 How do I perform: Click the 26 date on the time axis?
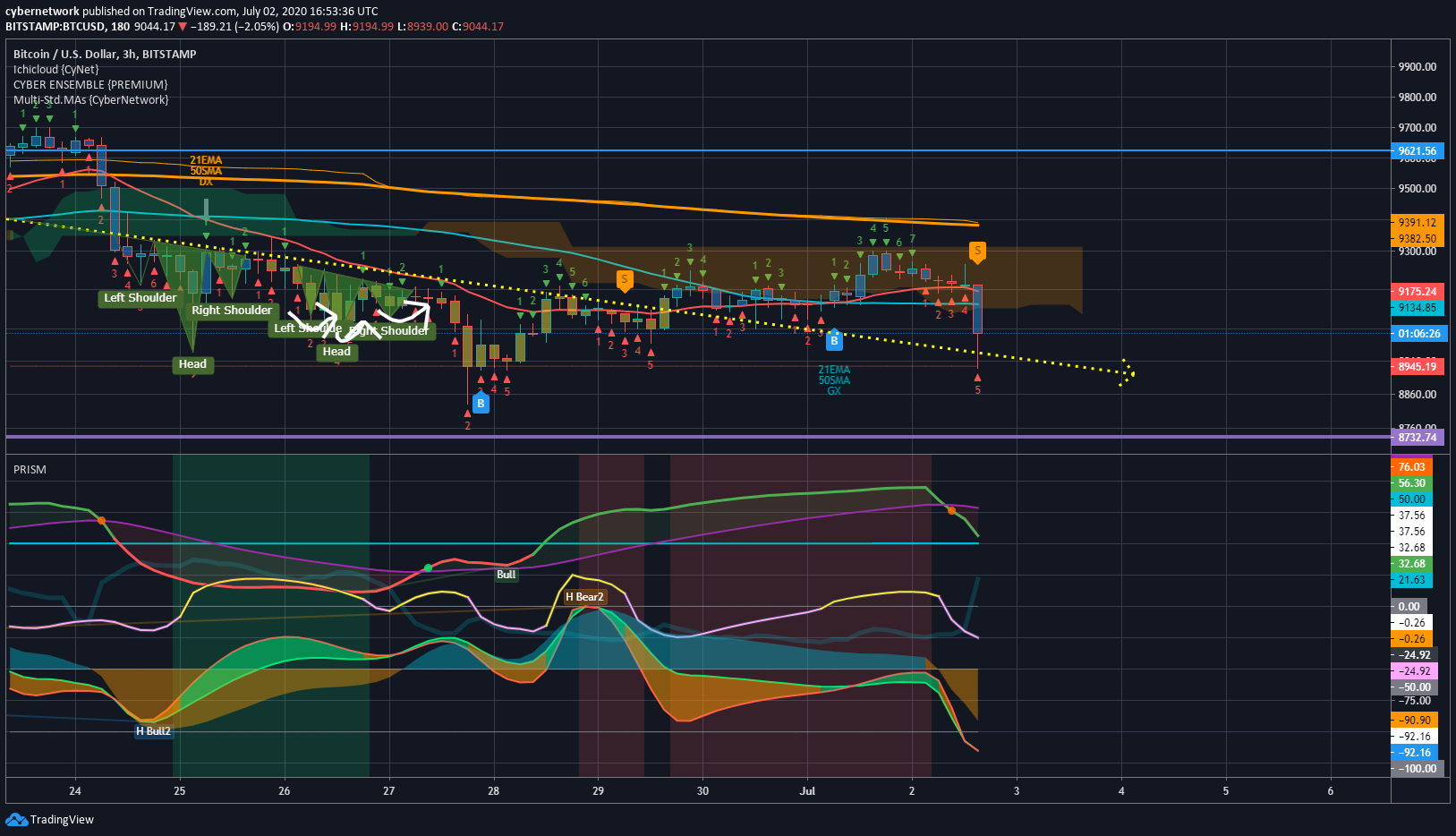coord(285,791)
